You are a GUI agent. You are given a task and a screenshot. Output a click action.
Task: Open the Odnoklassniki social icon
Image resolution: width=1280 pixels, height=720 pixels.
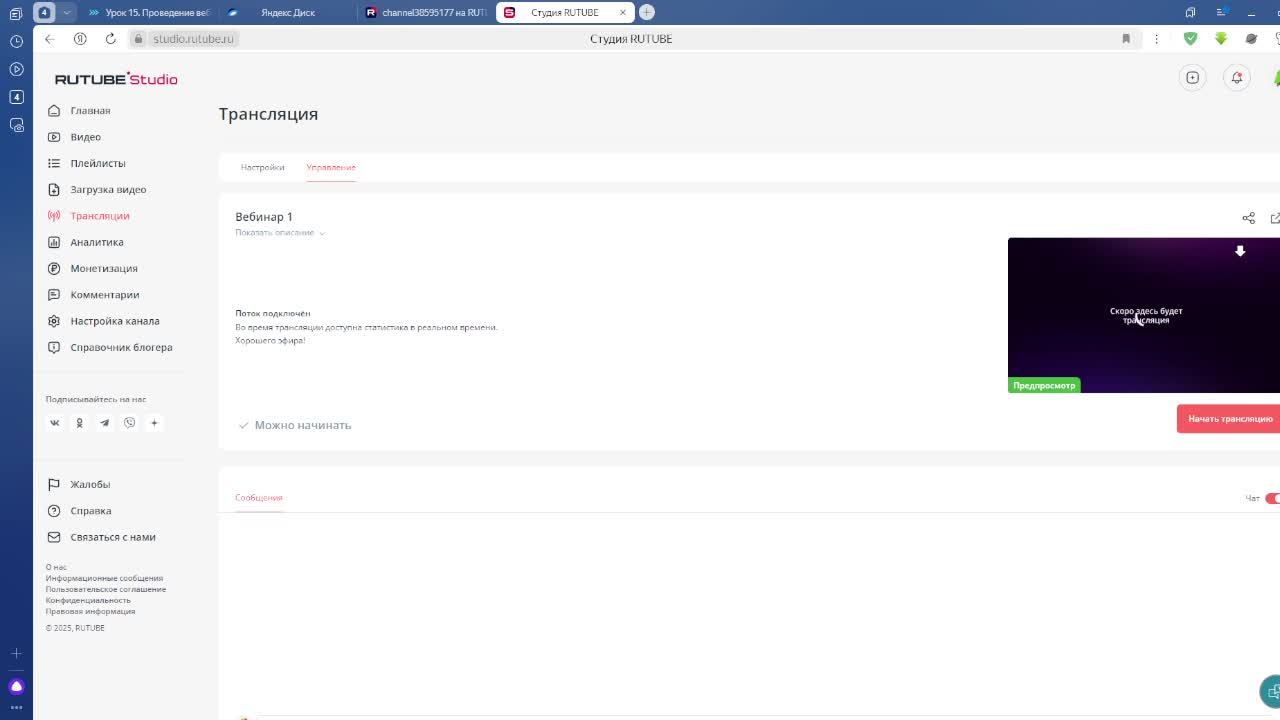[x=80, y=423]
